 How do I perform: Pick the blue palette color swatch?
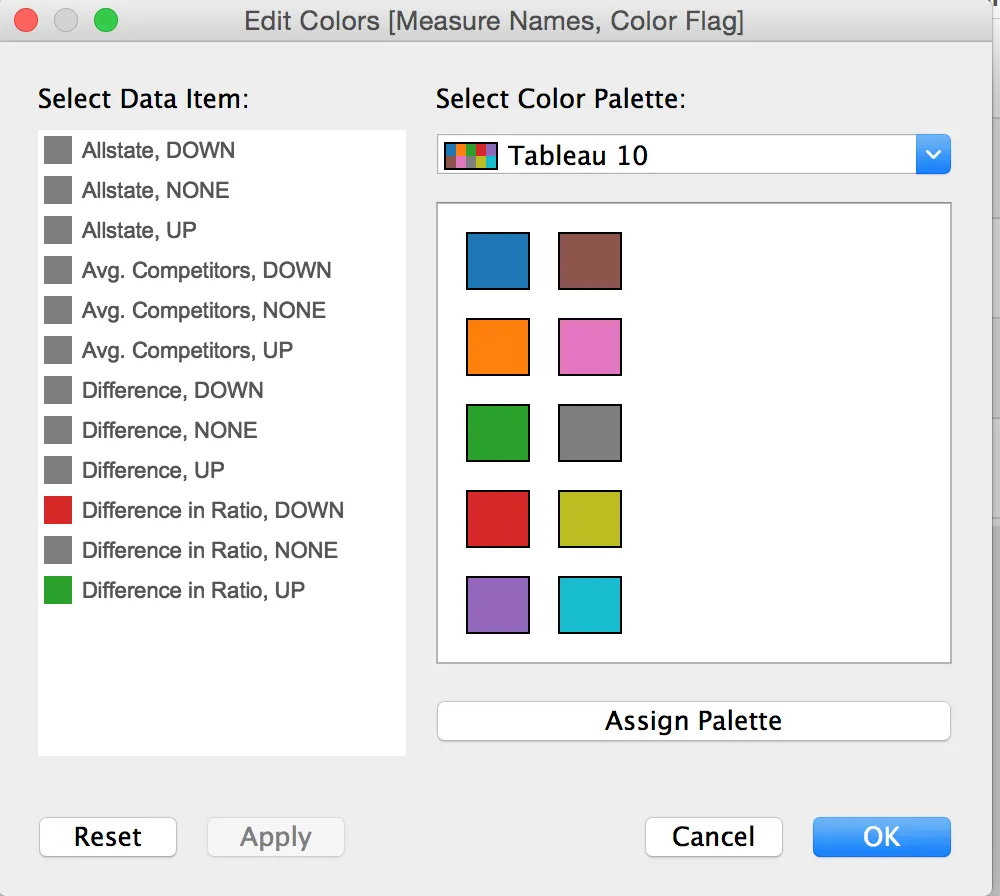[497, 261]
